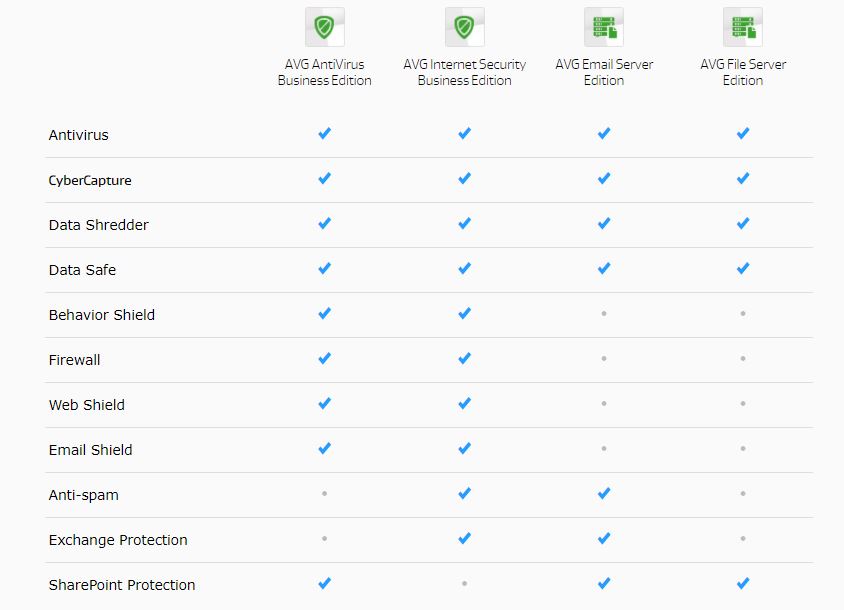The image size is (844, 610).
Task: Open the AVG File Server Edition heading
Action: click(x=743, y=72)
